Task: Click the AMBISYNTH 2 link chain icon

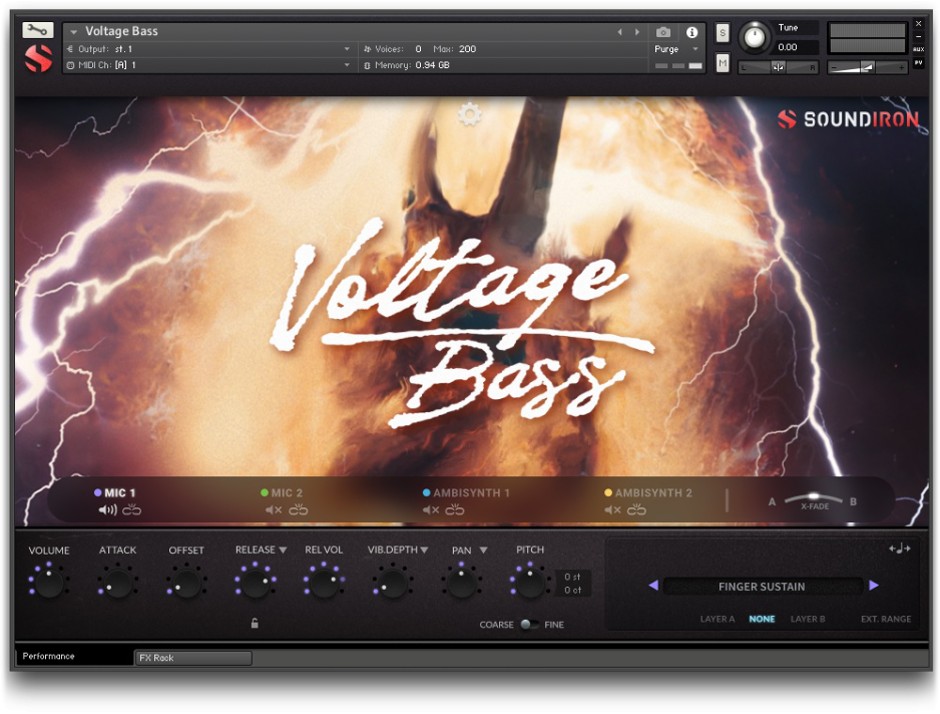Action: pos(637,510)
